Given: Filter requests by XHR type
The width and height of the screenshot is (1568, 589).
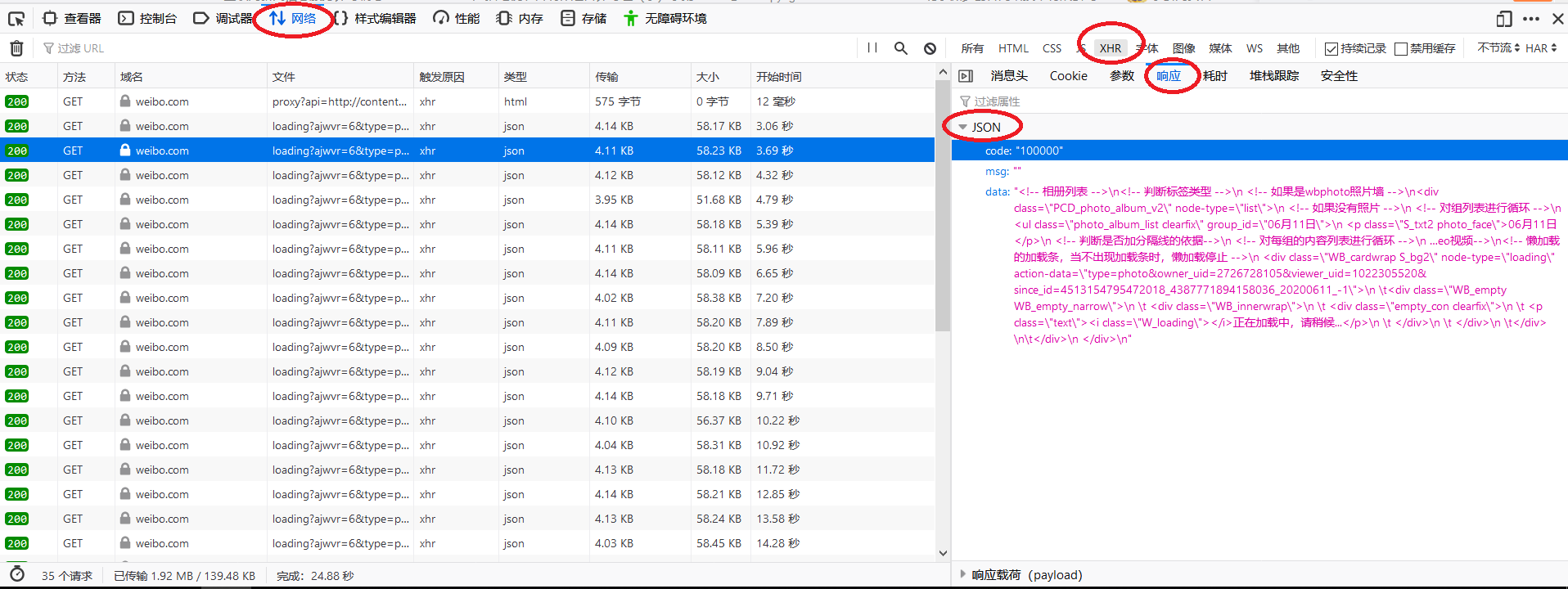Looking at the screenshot, I should tap(1111, 48).
